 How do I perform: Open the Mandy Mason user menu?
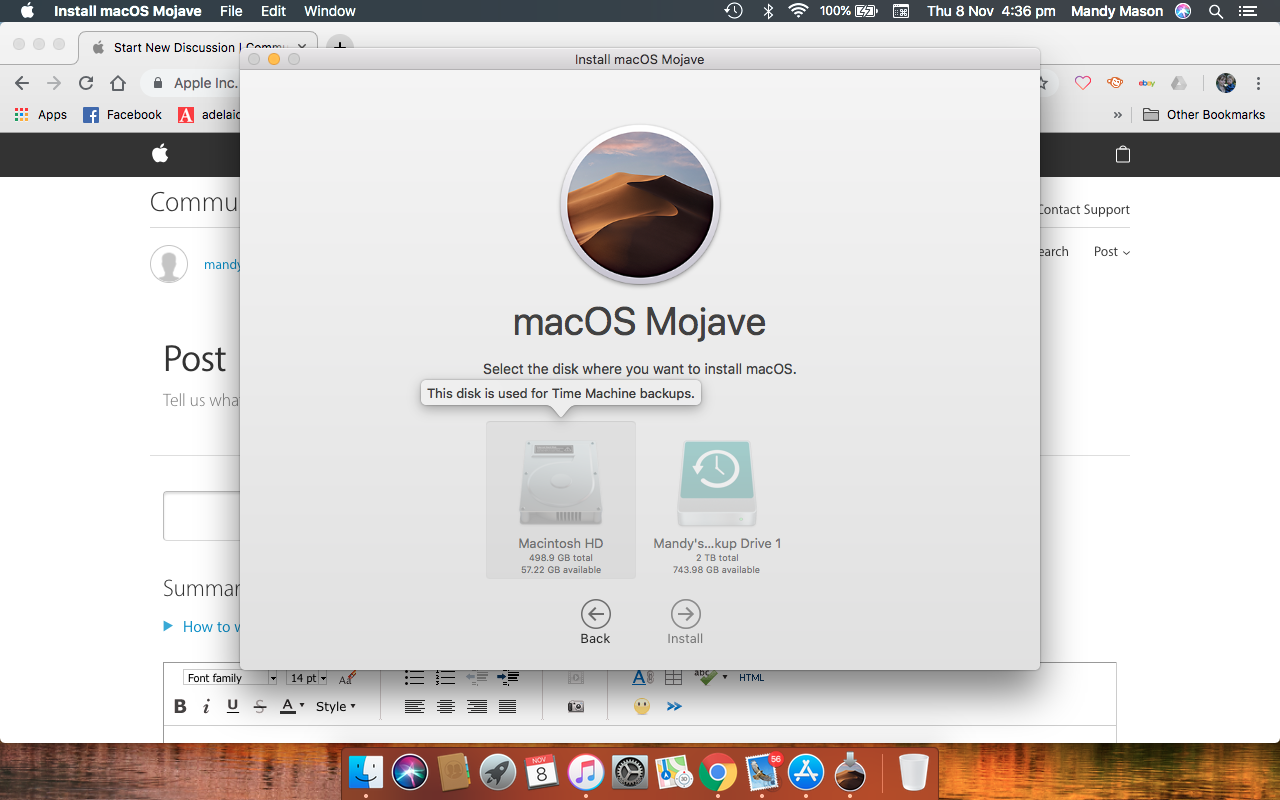pyautogui.click(x=1117, y=11)
